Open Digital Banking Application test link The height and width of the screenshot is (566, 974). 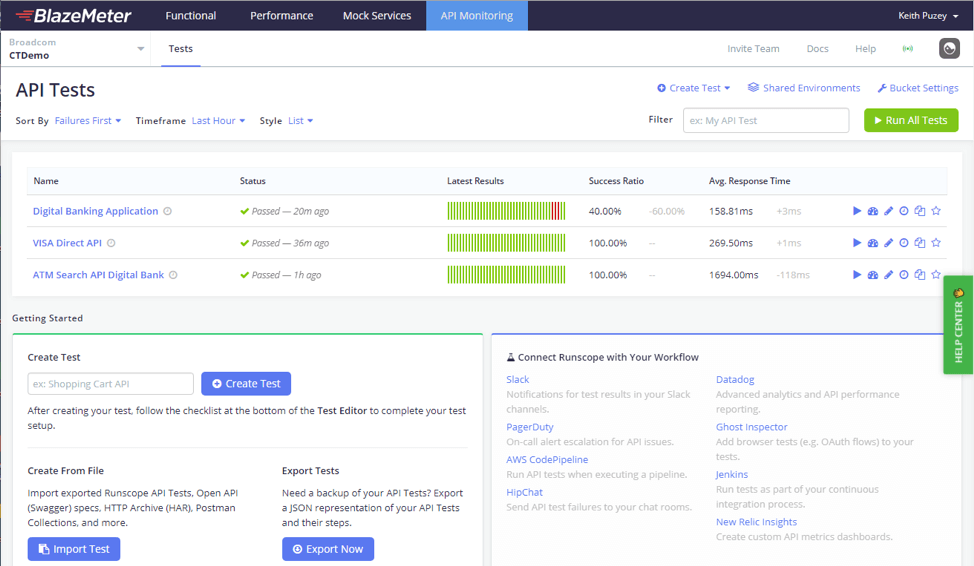coord(96,211)
